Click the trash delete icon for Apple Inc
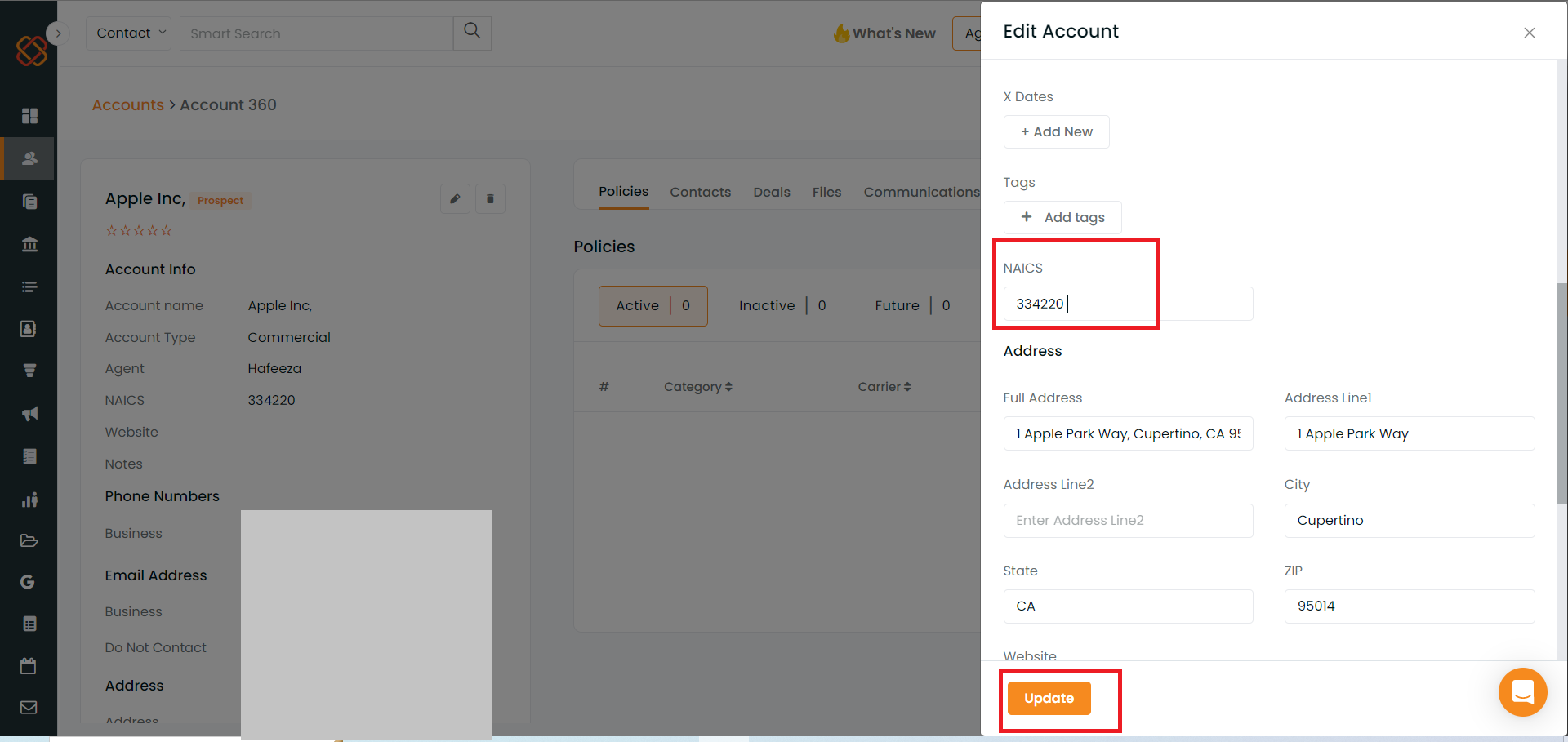1568x742 pixels. [x=490, y=198]
